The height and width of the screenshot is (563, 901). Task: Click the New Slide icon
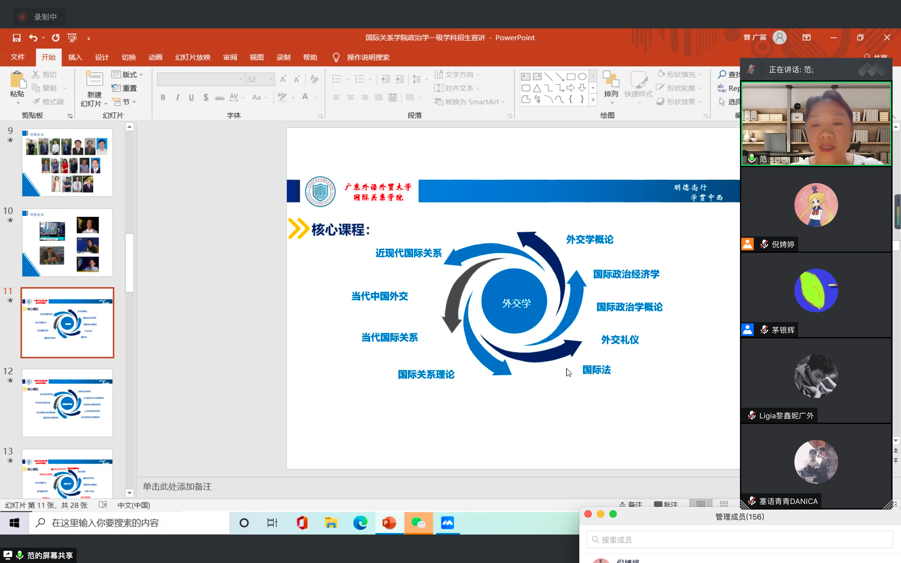(x=94, y=83)
